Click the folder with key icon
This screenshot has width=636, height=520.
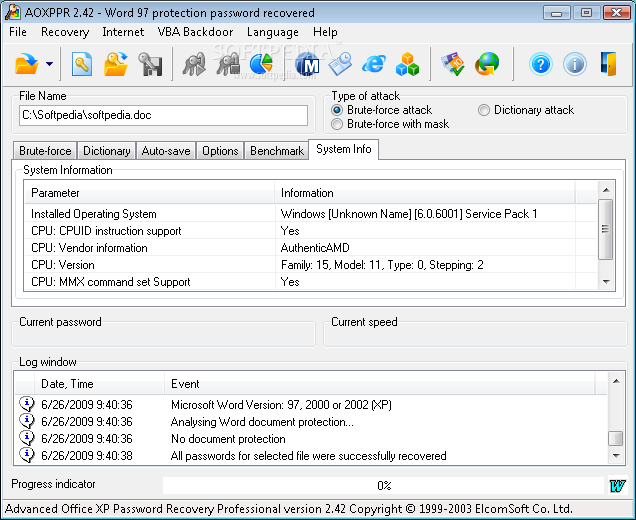116,64
